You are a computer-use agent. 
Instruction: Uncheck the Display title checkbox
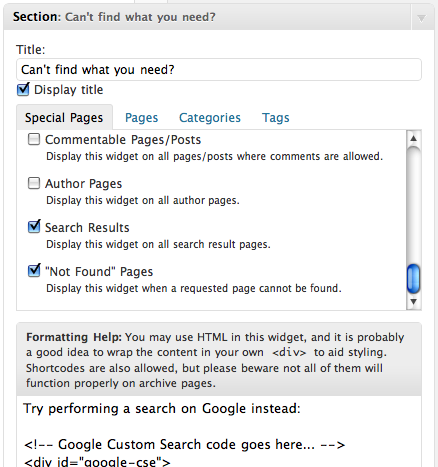[23, 89]
